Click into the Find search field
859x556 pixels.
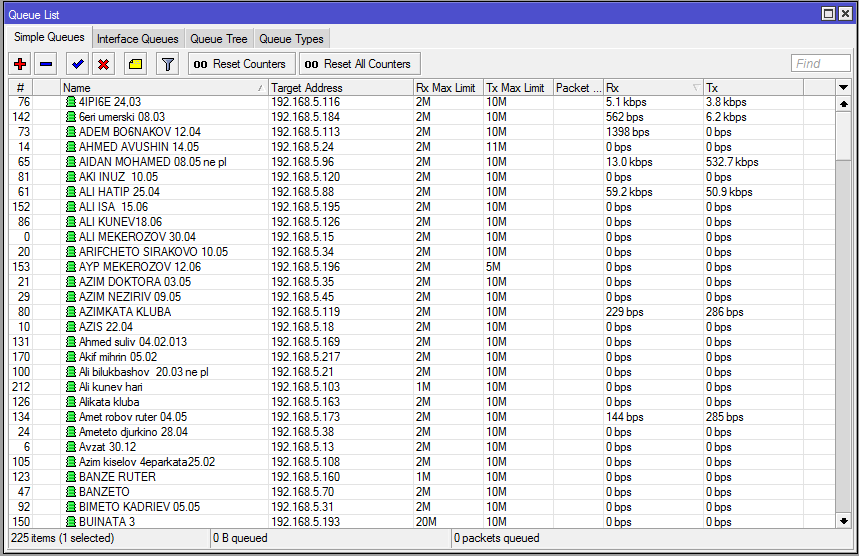[x=820, y=64]
